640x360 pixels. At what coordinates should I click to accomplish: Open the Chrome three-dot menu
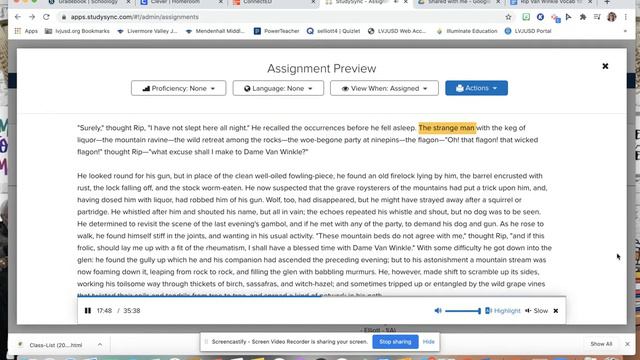point(625,17)
